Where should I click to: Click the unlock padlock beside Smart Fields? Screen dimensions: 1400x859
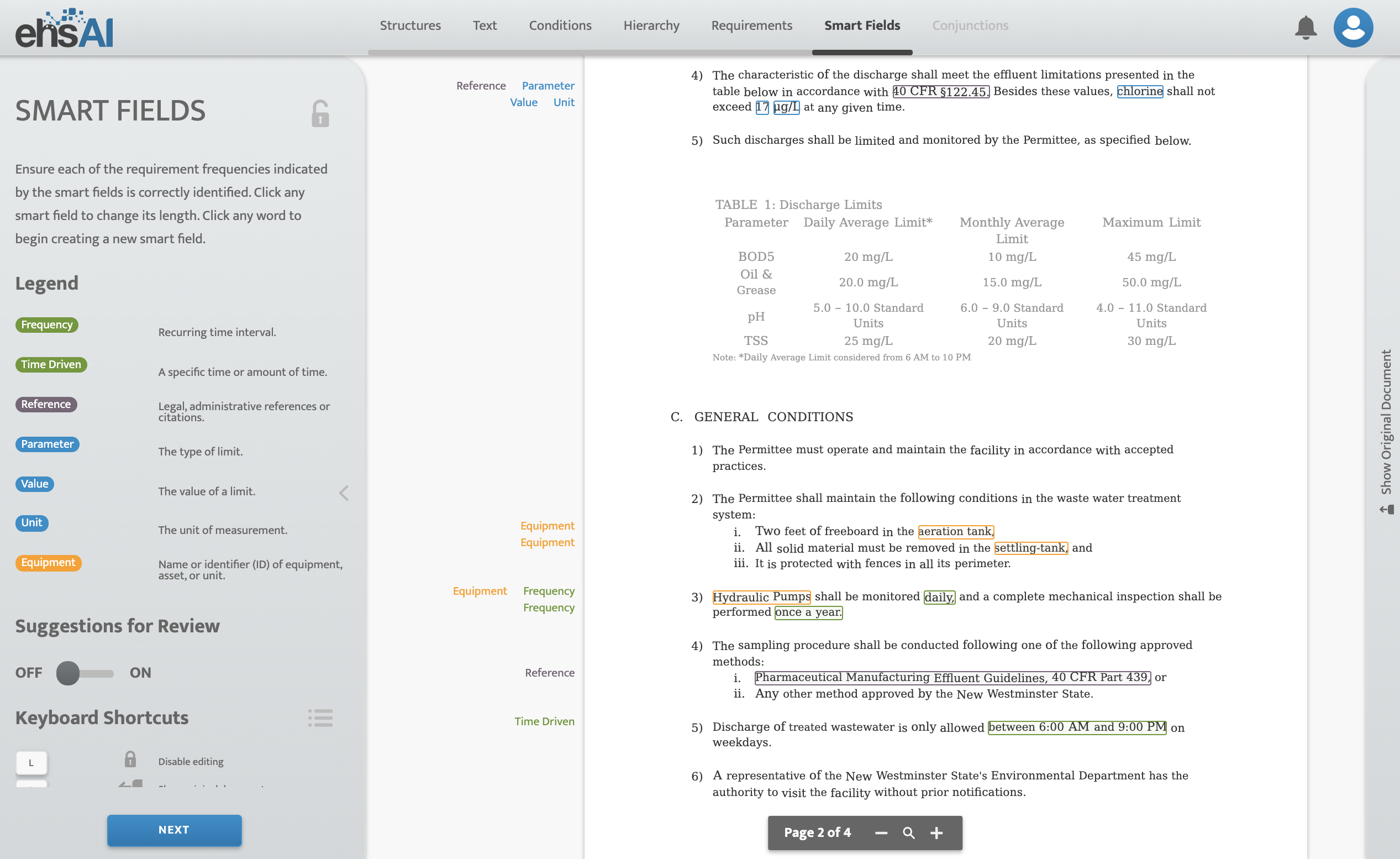pos(320,114)
